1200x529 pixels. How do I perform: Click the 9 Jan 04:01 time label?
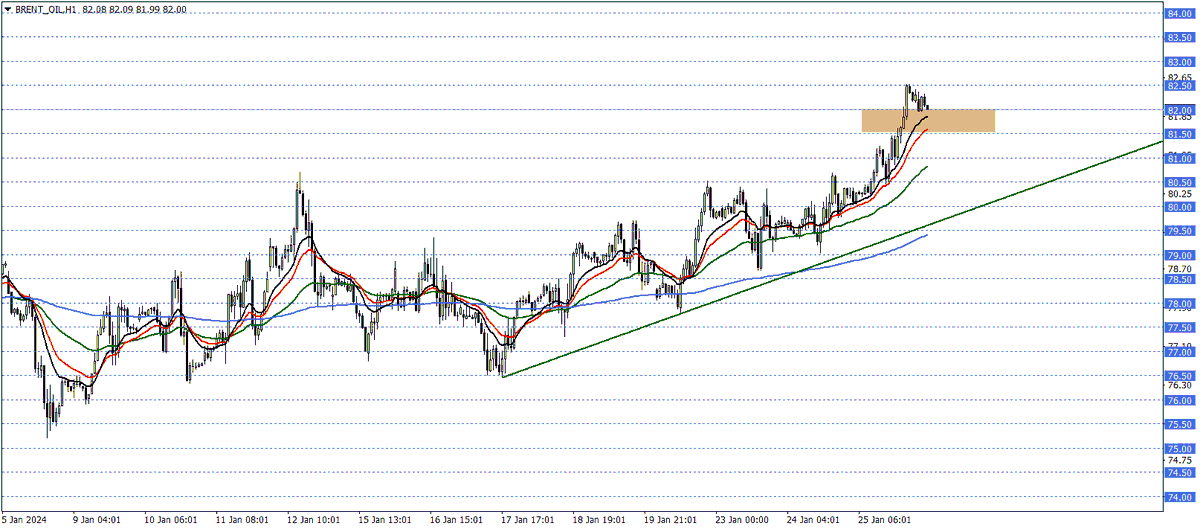(x=97, y=520)
